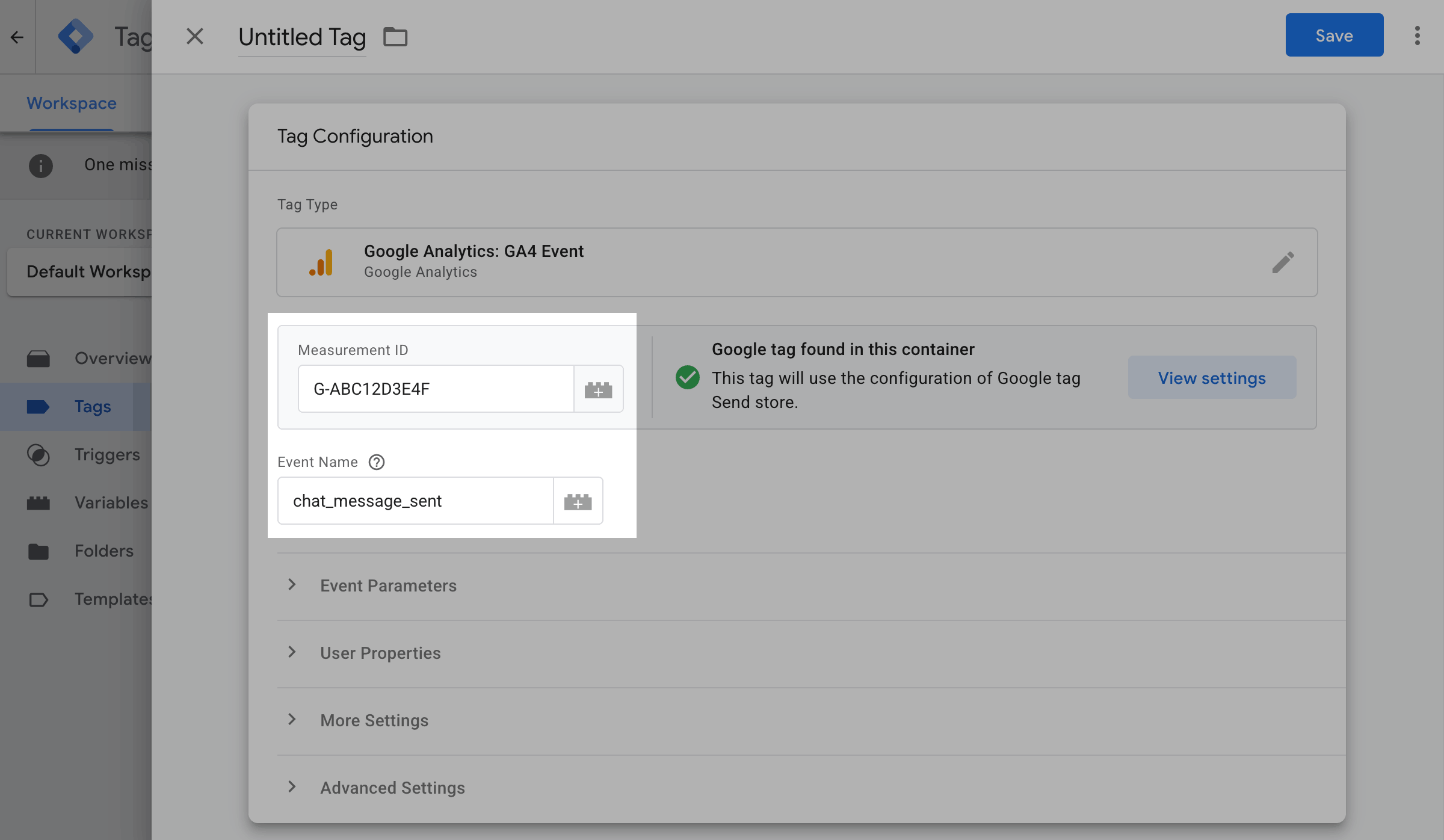
Task: Click the pencil icon to edit tag type
Action: [1283, 262]
